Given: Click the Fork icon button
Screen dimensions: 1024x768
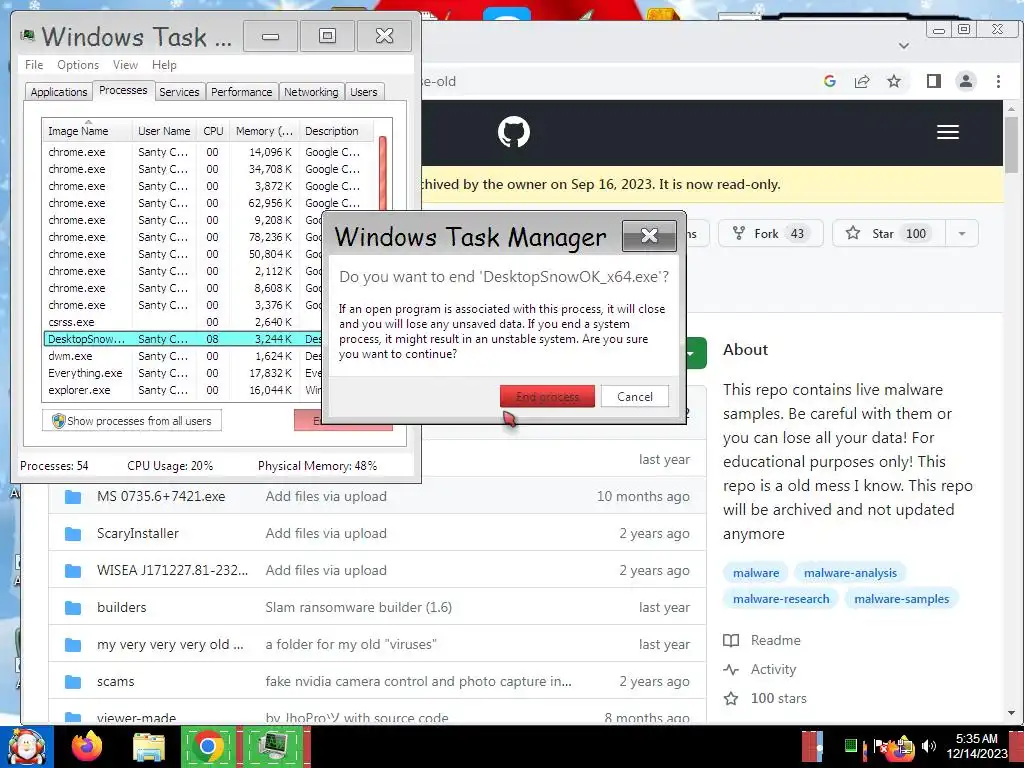Looking at the screenshot, I should pos(771,233).
